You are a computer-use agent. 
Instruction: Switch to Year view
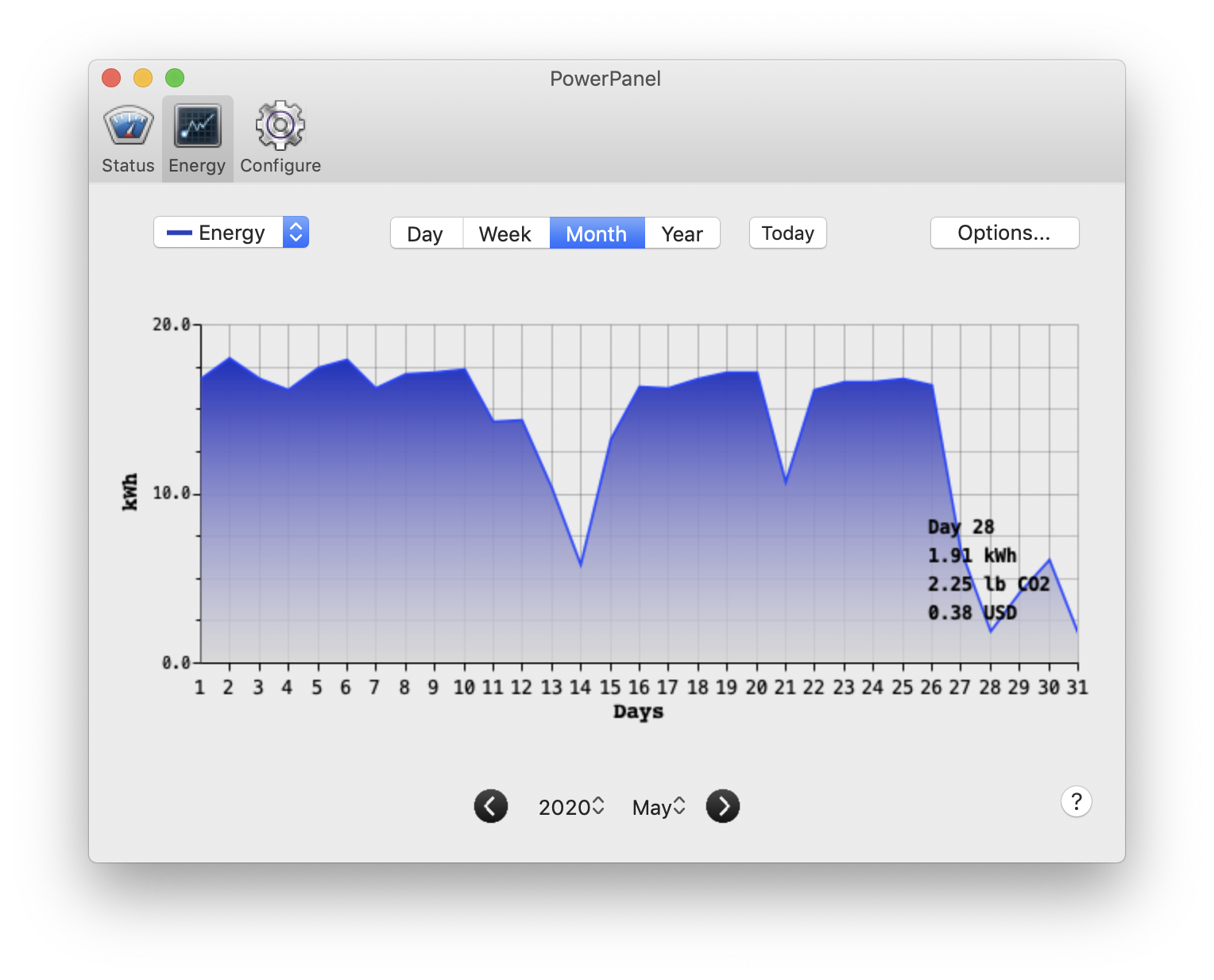(x=682, y=233)
